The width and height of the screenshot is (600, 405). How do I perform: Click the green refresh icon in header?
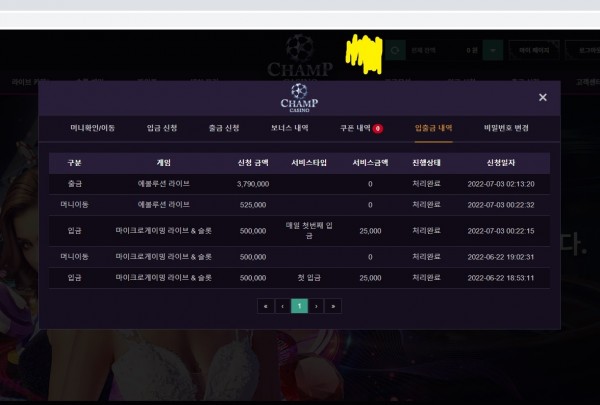397,49
